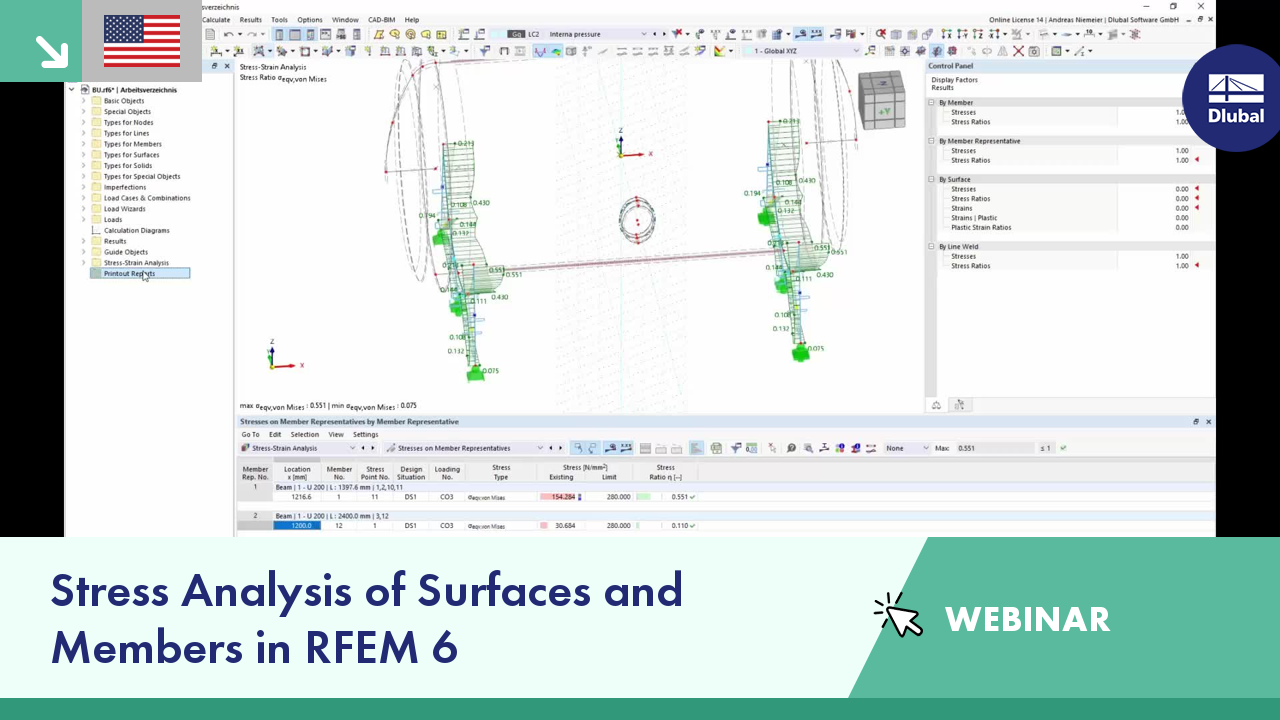Toggle the red marker for By Surface Strains
The width and height of the screenshot is (1280, 720).
1196,208
